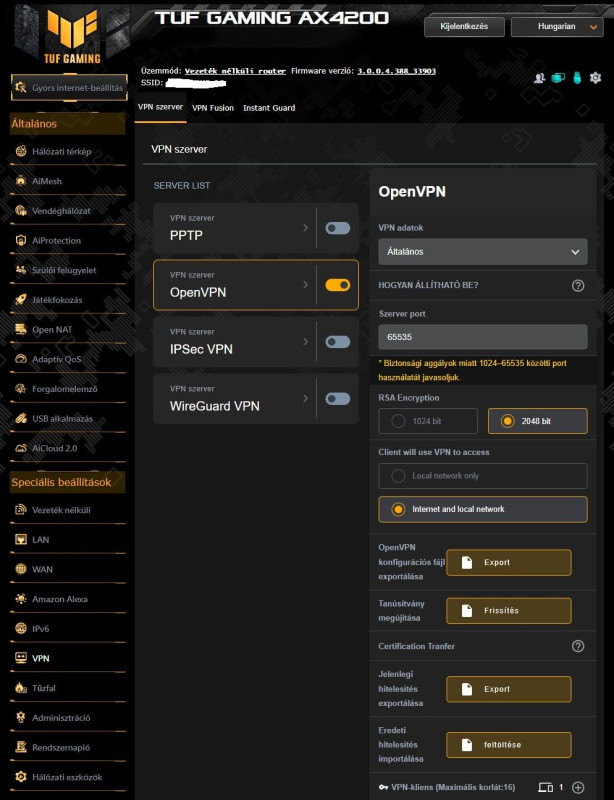The width and height of the screenshot is (614, 800).
Task: Enable the IPSec VPN toggle
Action: pos(338,342)
